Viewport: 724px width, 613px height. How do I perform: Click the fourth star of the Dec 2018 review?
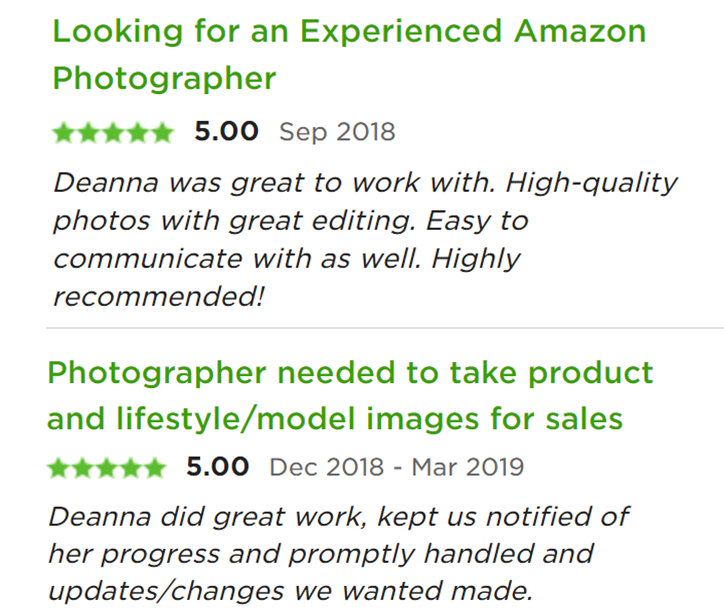[130, 467]
